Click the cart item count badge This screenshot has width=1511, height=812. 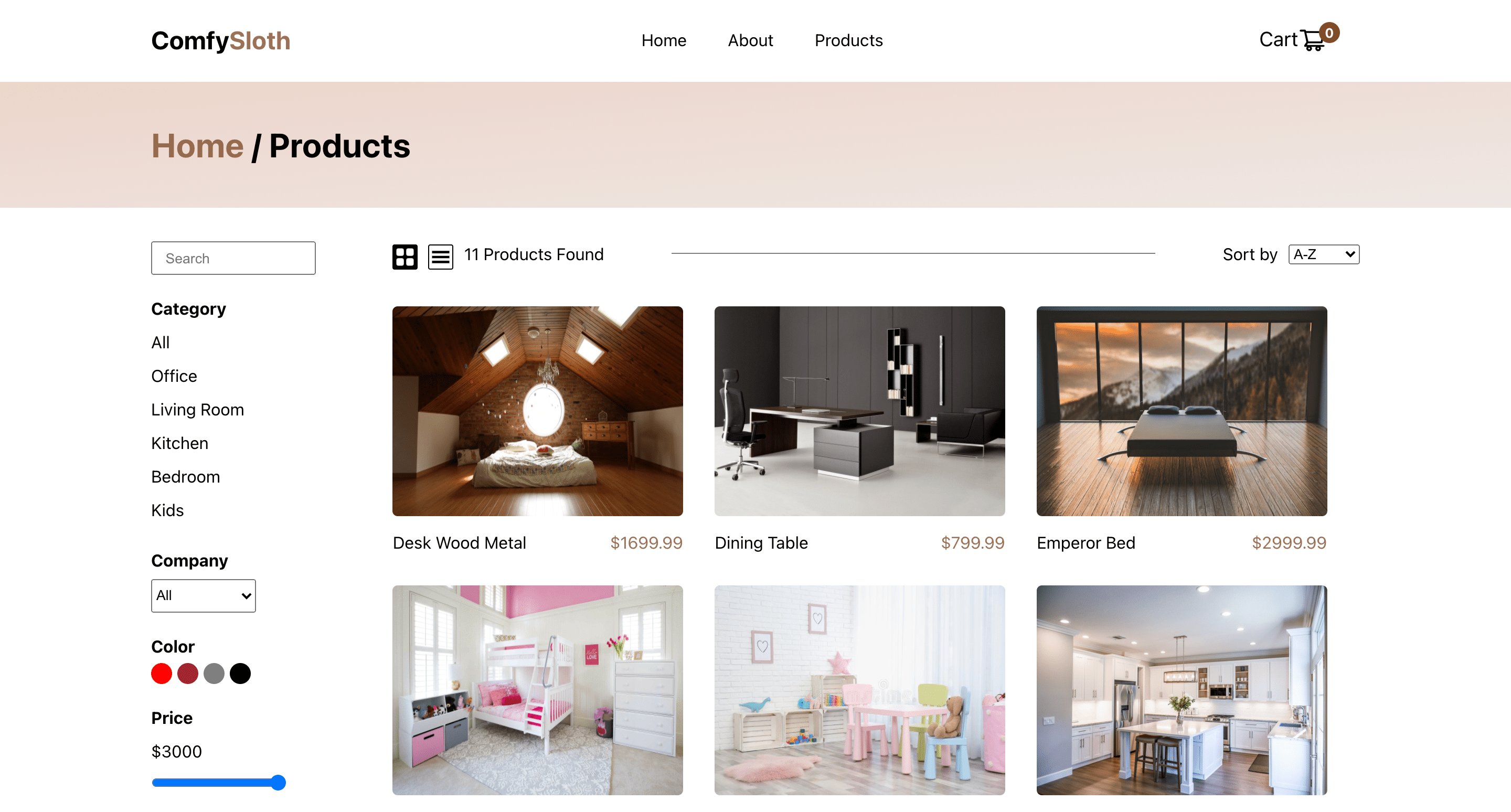click(1329, 33)
